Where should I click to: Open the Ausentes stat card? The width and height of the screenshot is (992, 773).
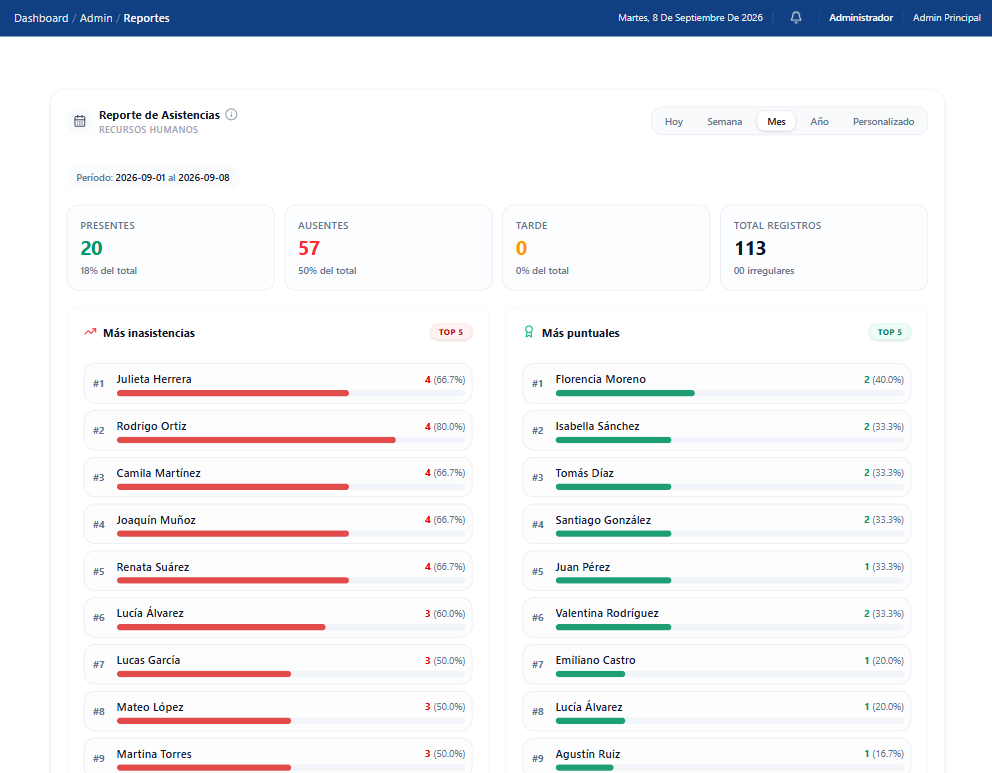pos(388,247)
